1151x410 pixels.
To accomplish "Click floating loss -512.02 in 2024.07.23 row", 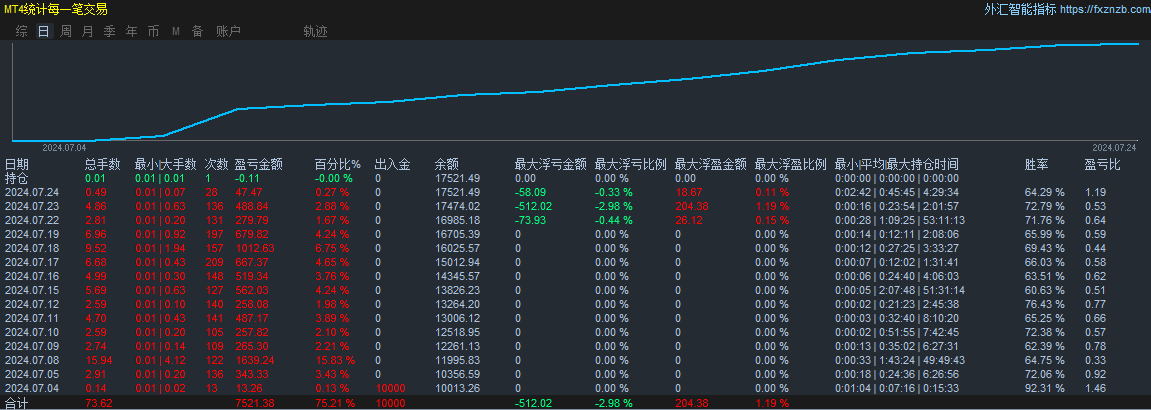I will coord(534,206).
